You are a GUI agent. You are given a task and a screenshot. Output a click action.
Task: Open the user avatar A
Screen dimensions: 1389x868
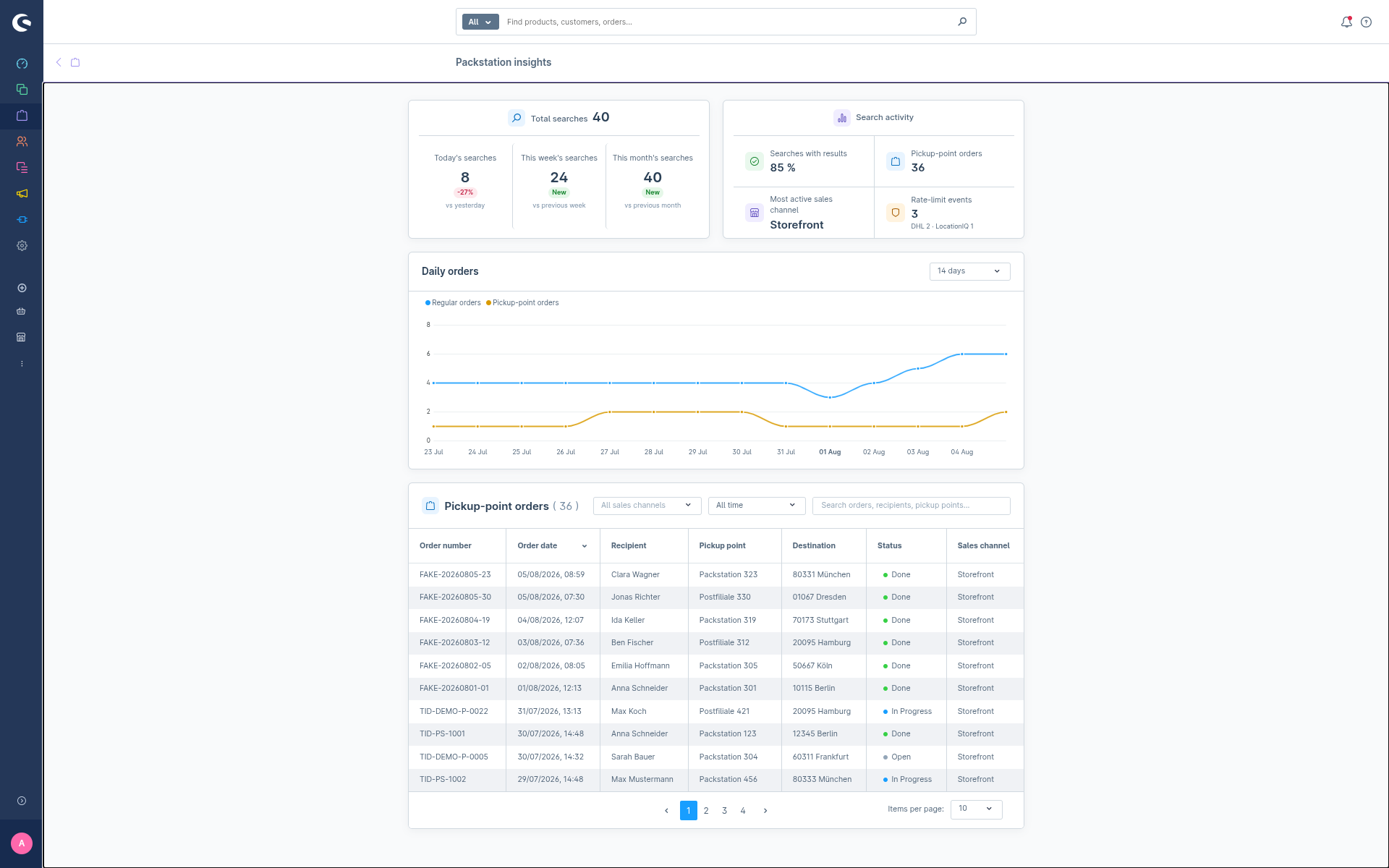pos(22,843)
